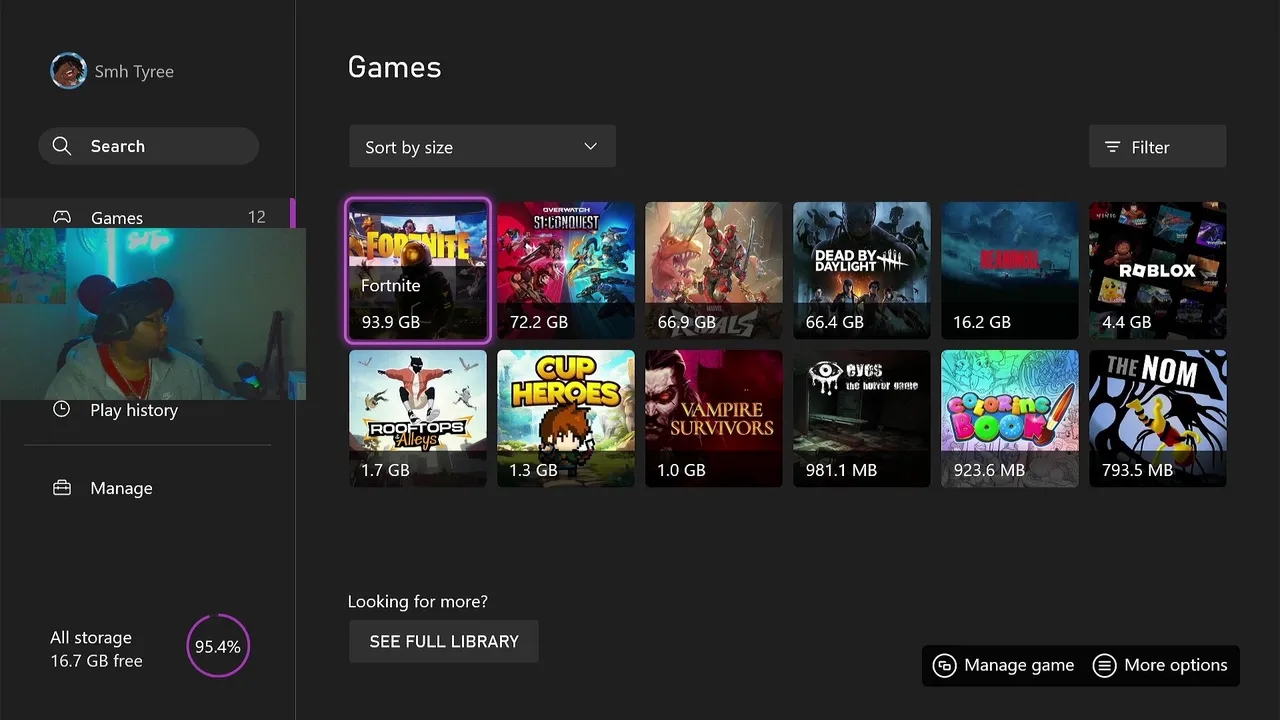Click the Play history clock icon
This screenshot has width=1280, height=720.
pyautogui.click(x=62, y=409)
